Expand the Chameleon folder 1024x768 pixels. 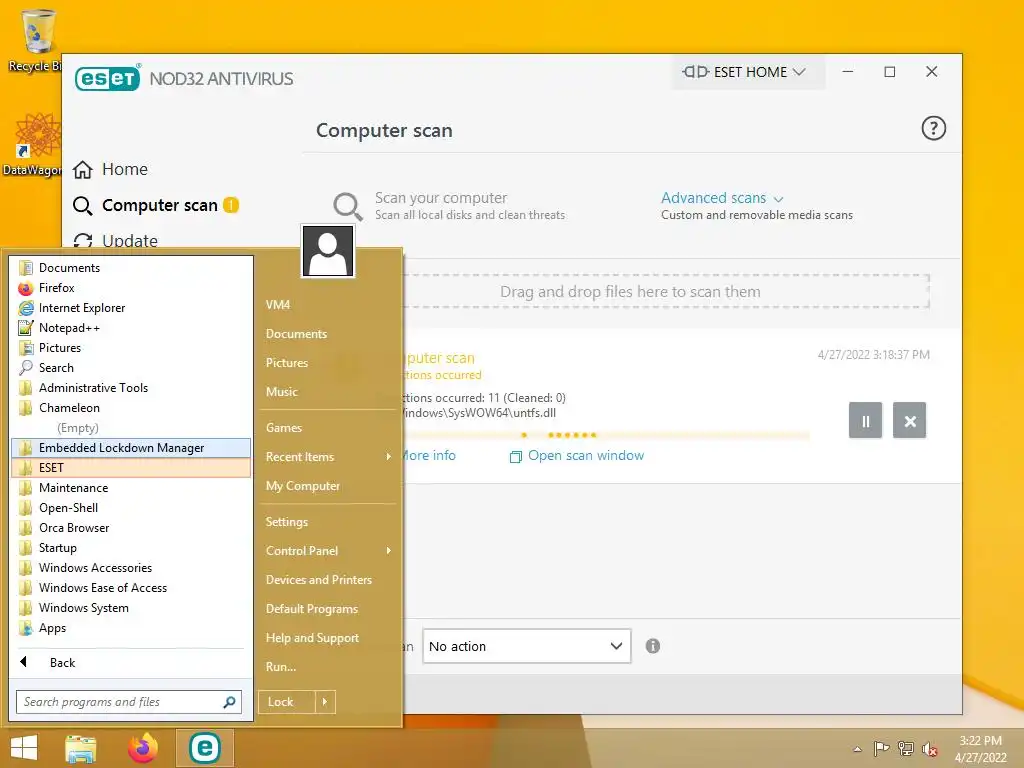[131, 408]
